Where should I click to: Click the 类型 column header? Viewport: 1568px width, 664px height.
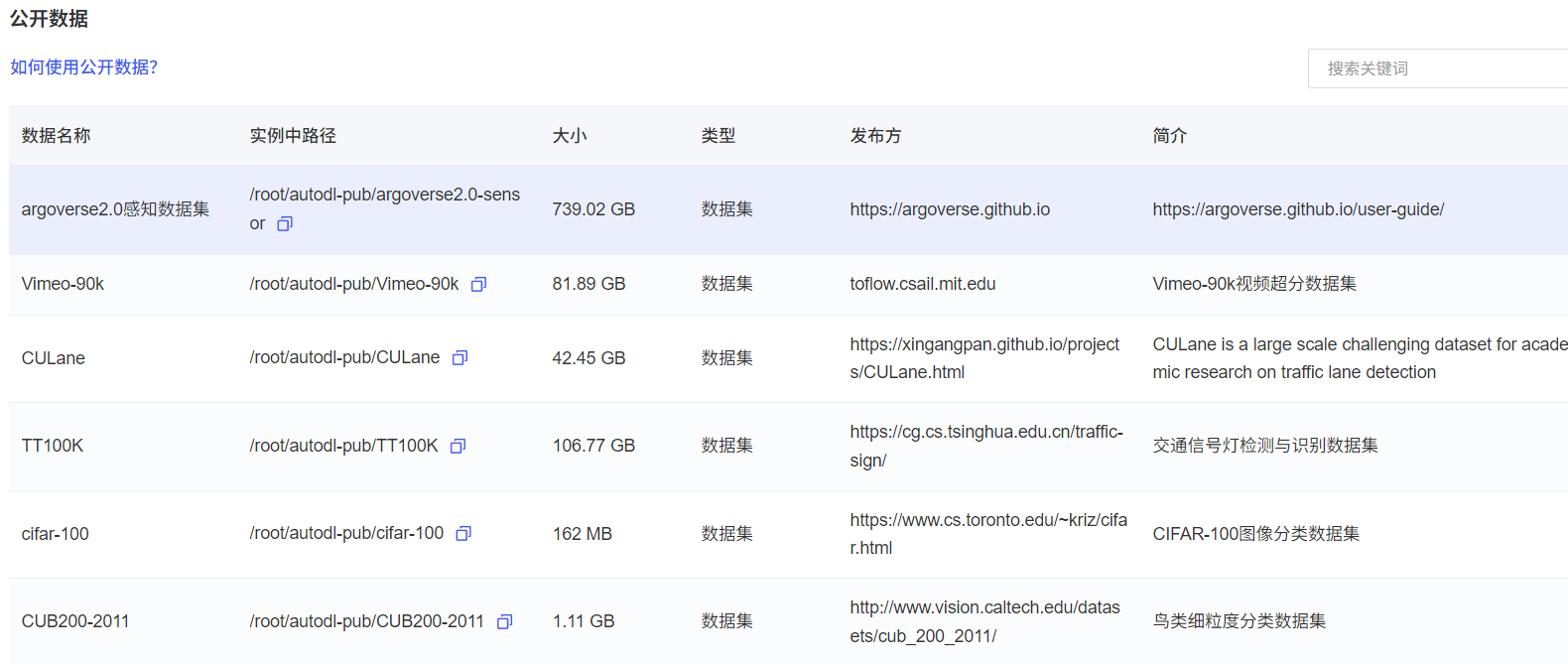pyautogui.click(x=719, y=136)
